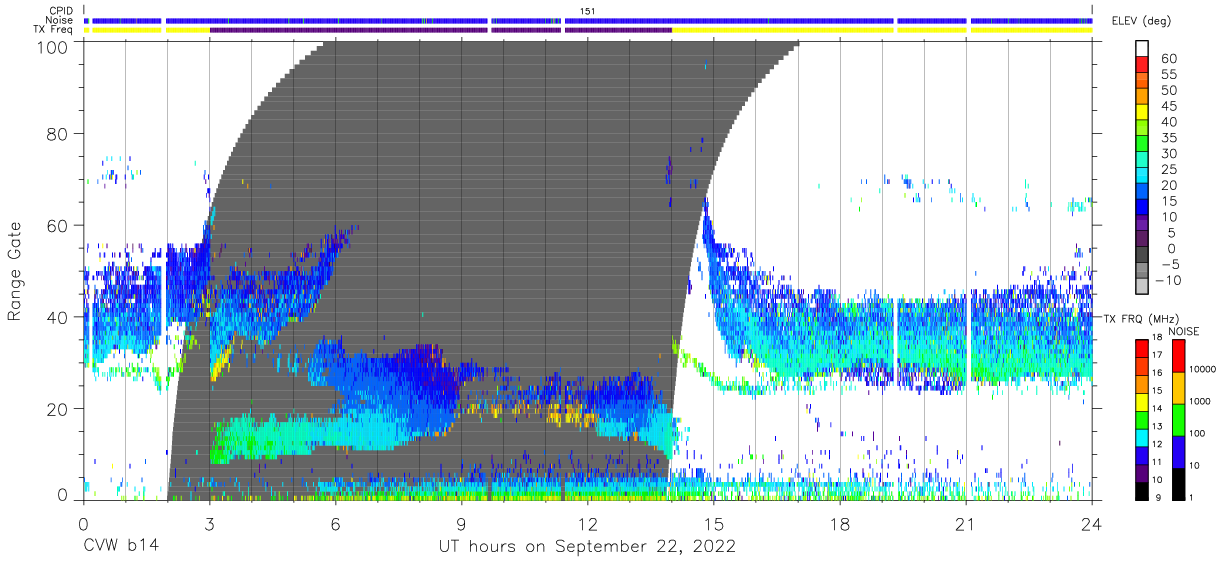This screenshot has width=1228, height=567.
Task: Click the UT hours tick label '18'
Action: (839, 523)
